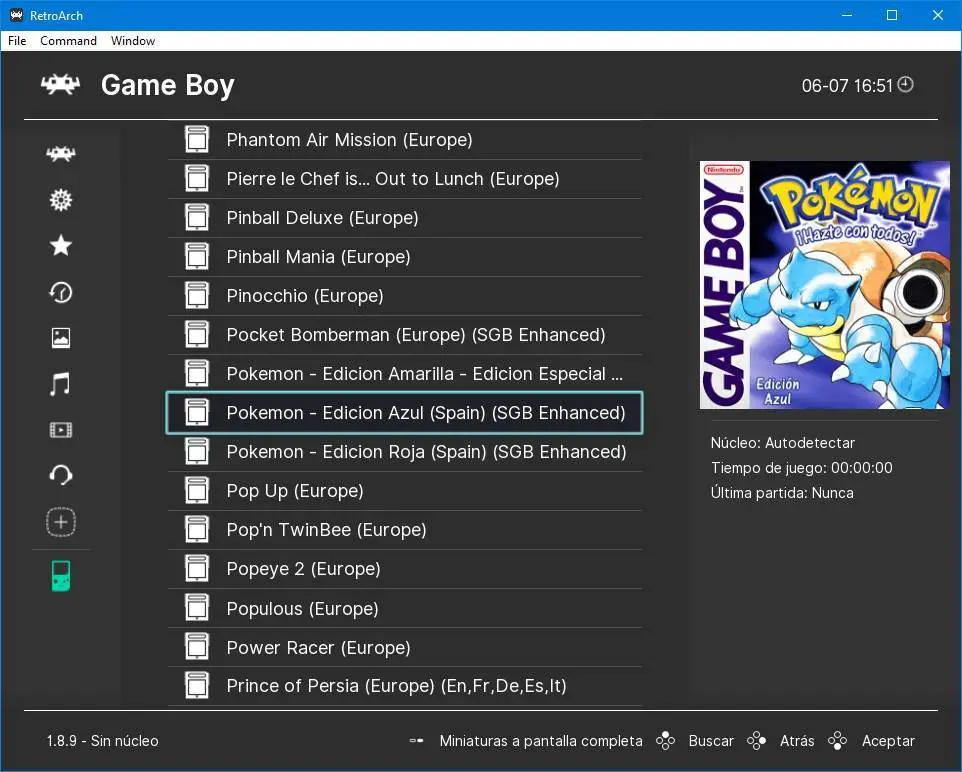Click cartridge icon for Power Racer

point(197,647)
